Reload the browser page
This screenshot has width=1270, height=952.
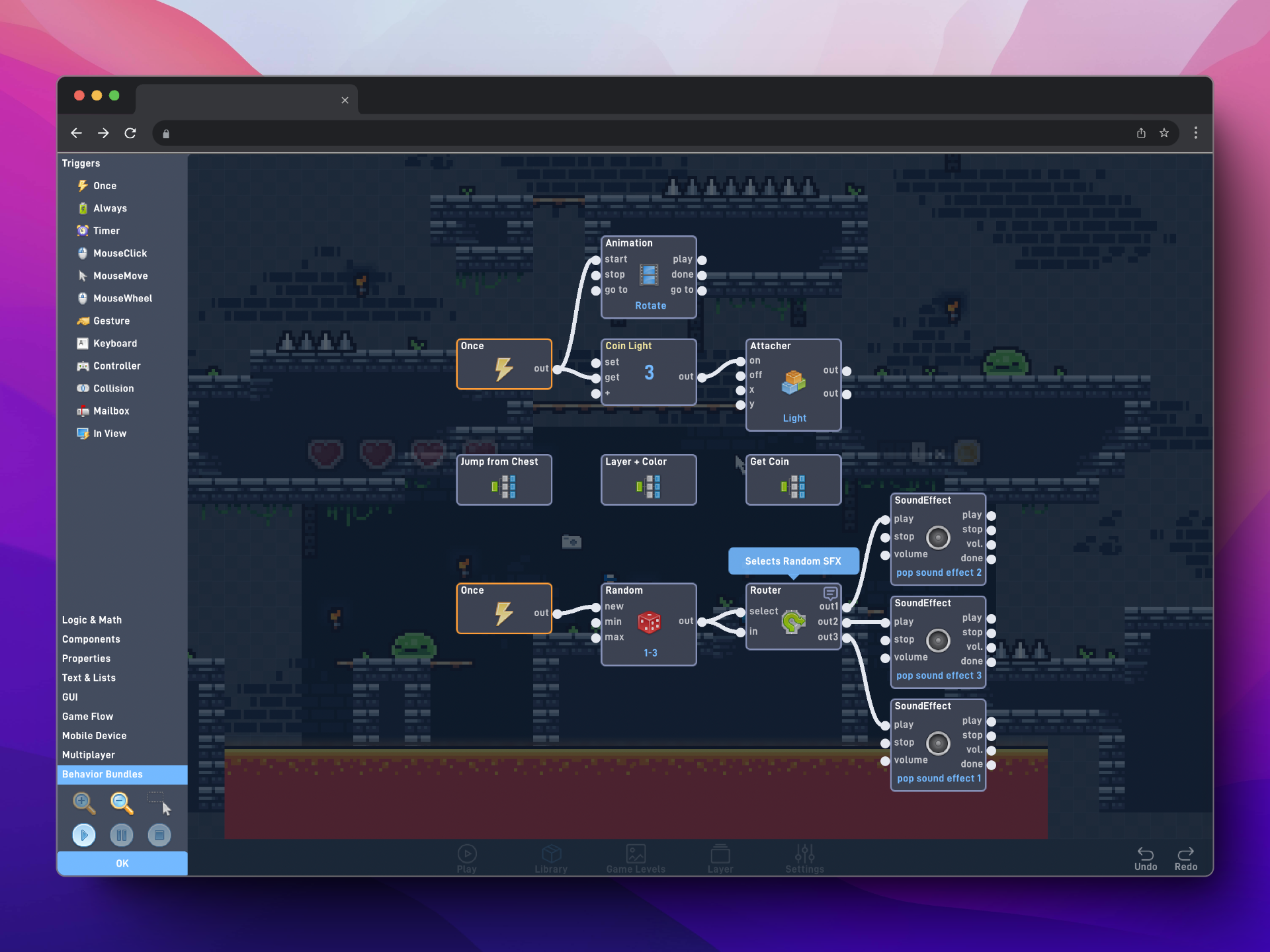click(x=130, y=133)
